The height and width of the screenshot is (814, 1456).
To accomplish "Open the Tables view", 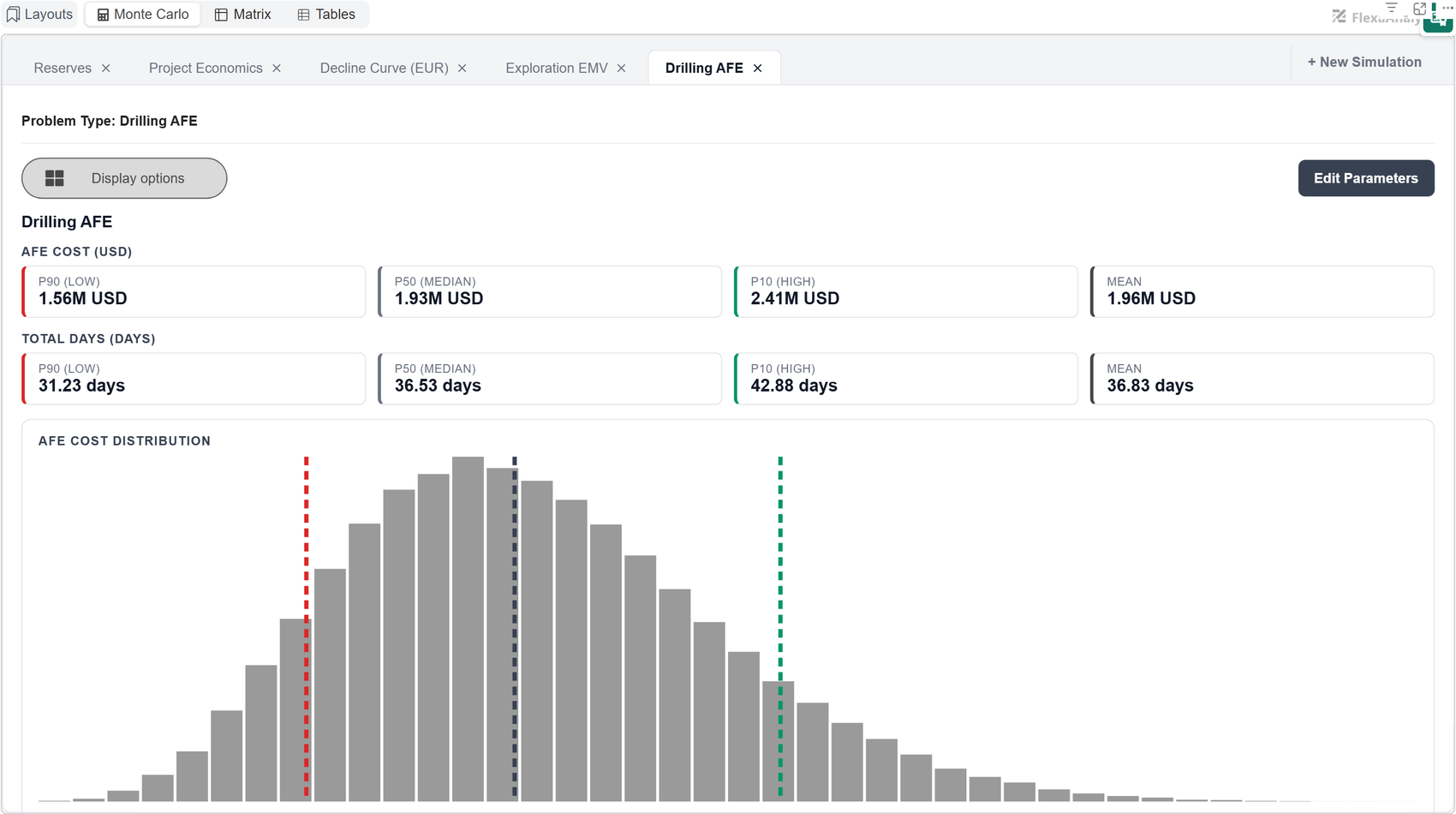I will tap(326, 15).
